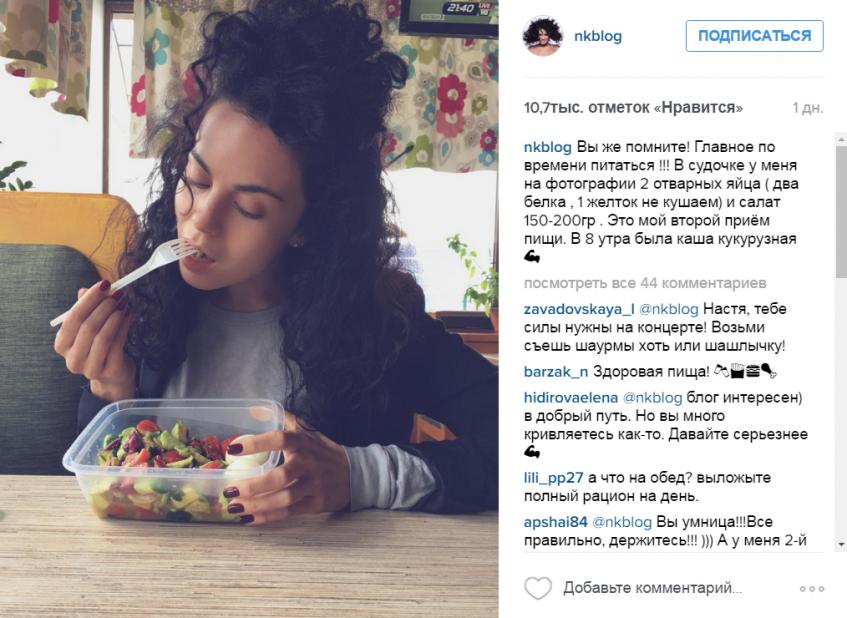Screen dimensions: 847x618
Task: Open hidirovaelena commenter profile
Action: (x=570, y=398)
